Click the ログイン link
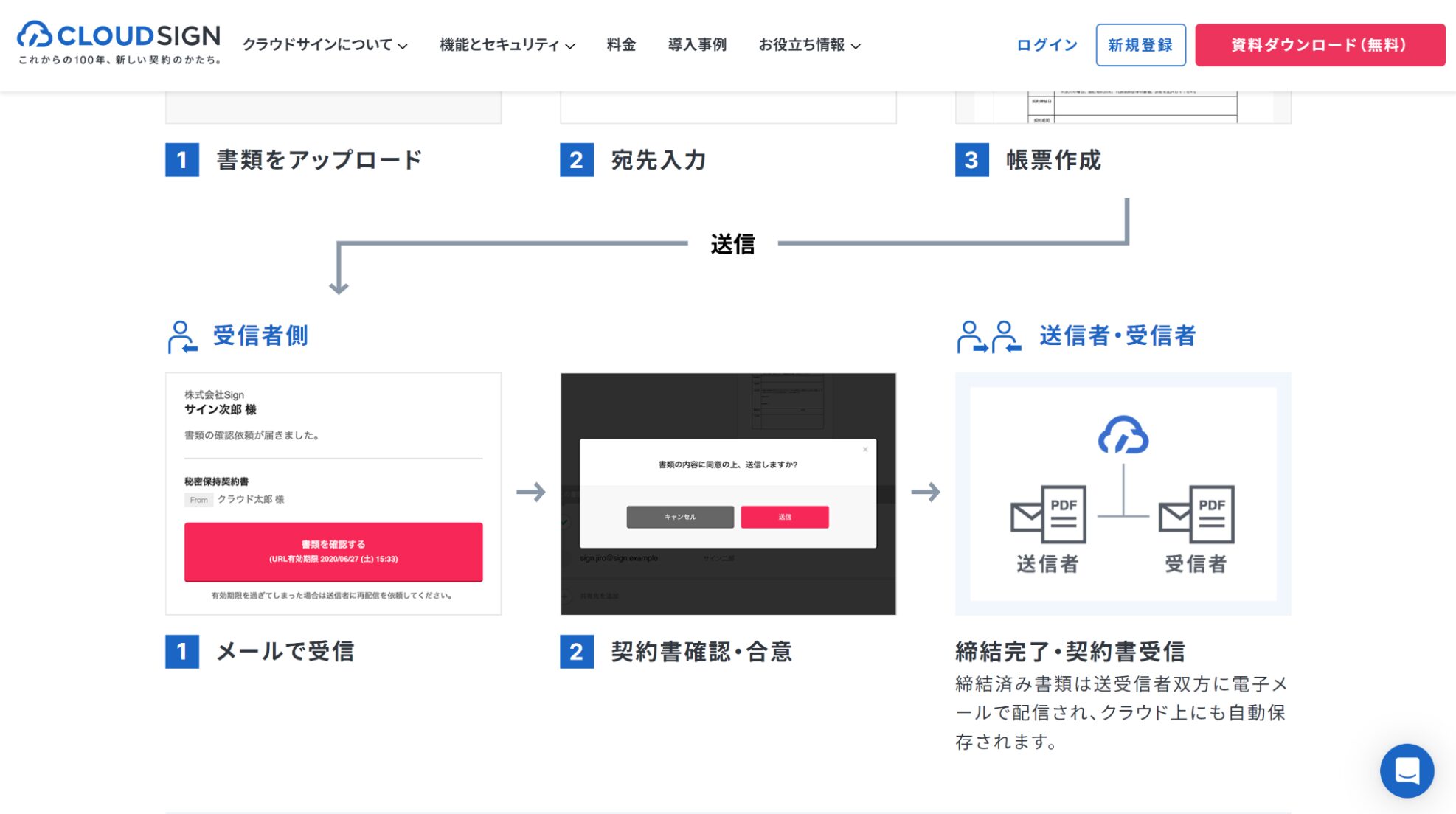 (1047, 45)
